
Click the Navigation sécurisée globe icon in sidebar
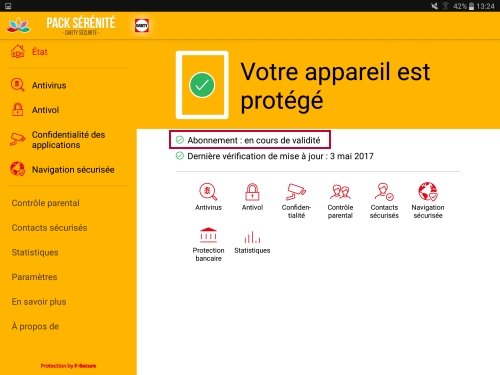[x=17, y=169]
